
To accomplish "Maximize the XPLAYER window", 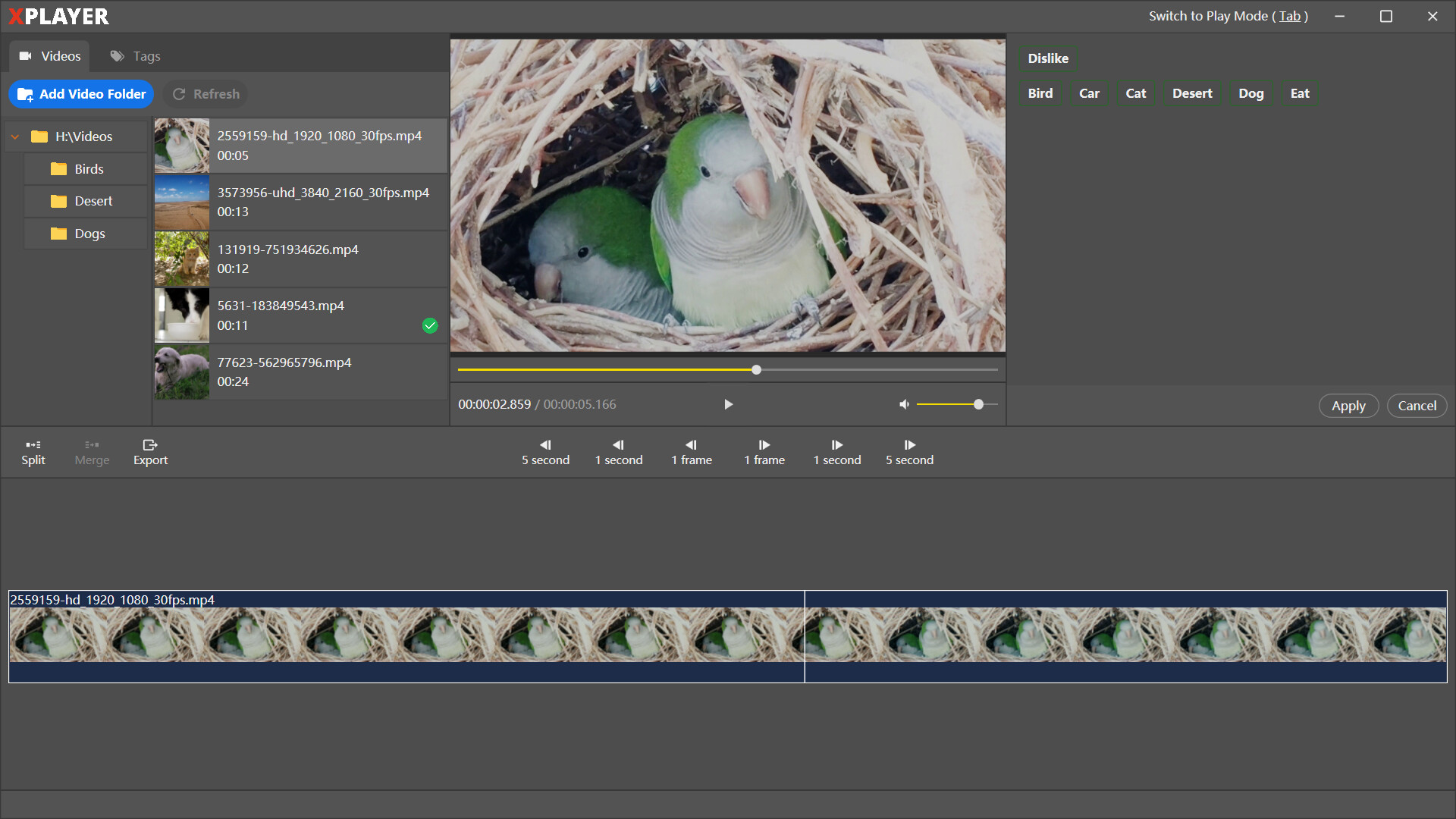I will [x=1386, y=16].
